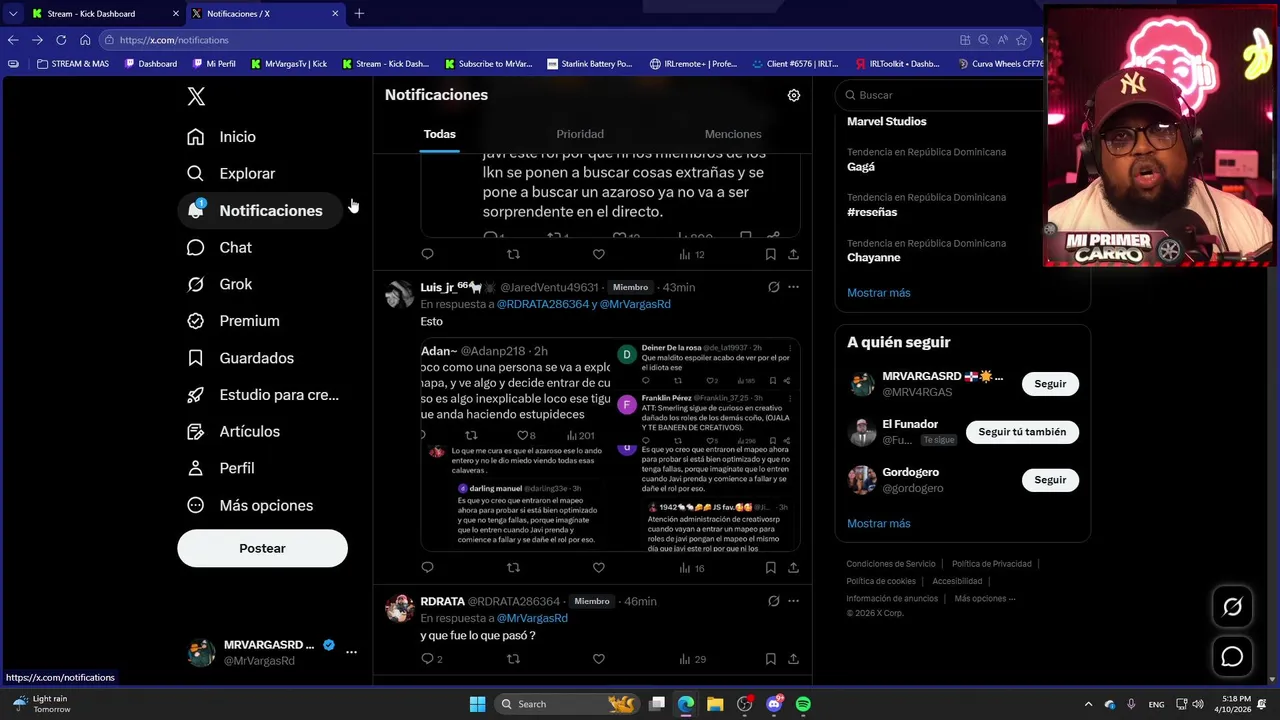
Task: Like the topmost partially shown post
Action: click(598, 255)
